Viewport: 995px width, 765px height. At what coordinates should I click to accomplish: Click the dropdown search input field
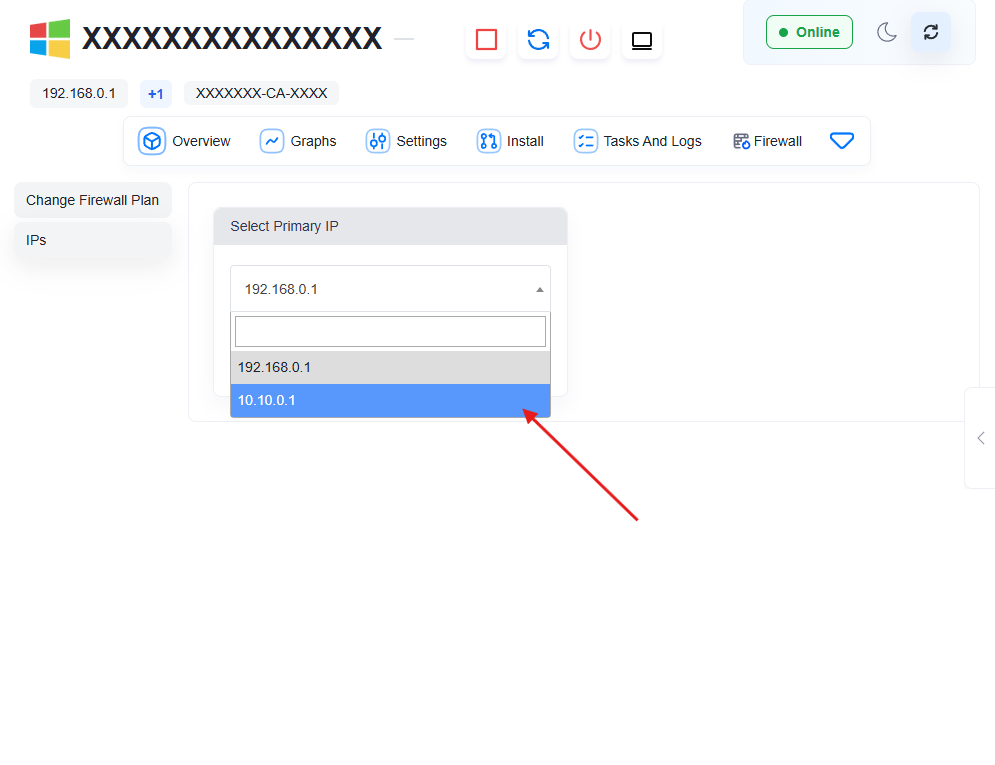click(x=390, y=331)
